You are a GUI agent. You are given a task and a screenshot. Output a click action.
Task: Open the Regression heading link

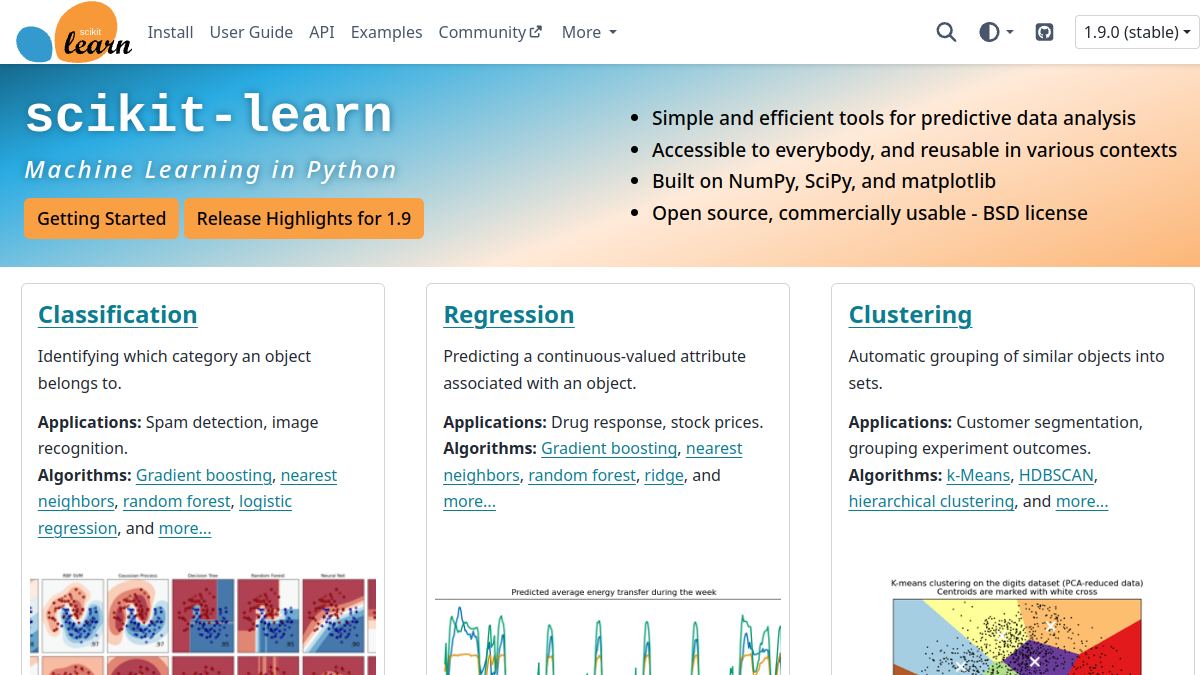(x=509, y=314)
